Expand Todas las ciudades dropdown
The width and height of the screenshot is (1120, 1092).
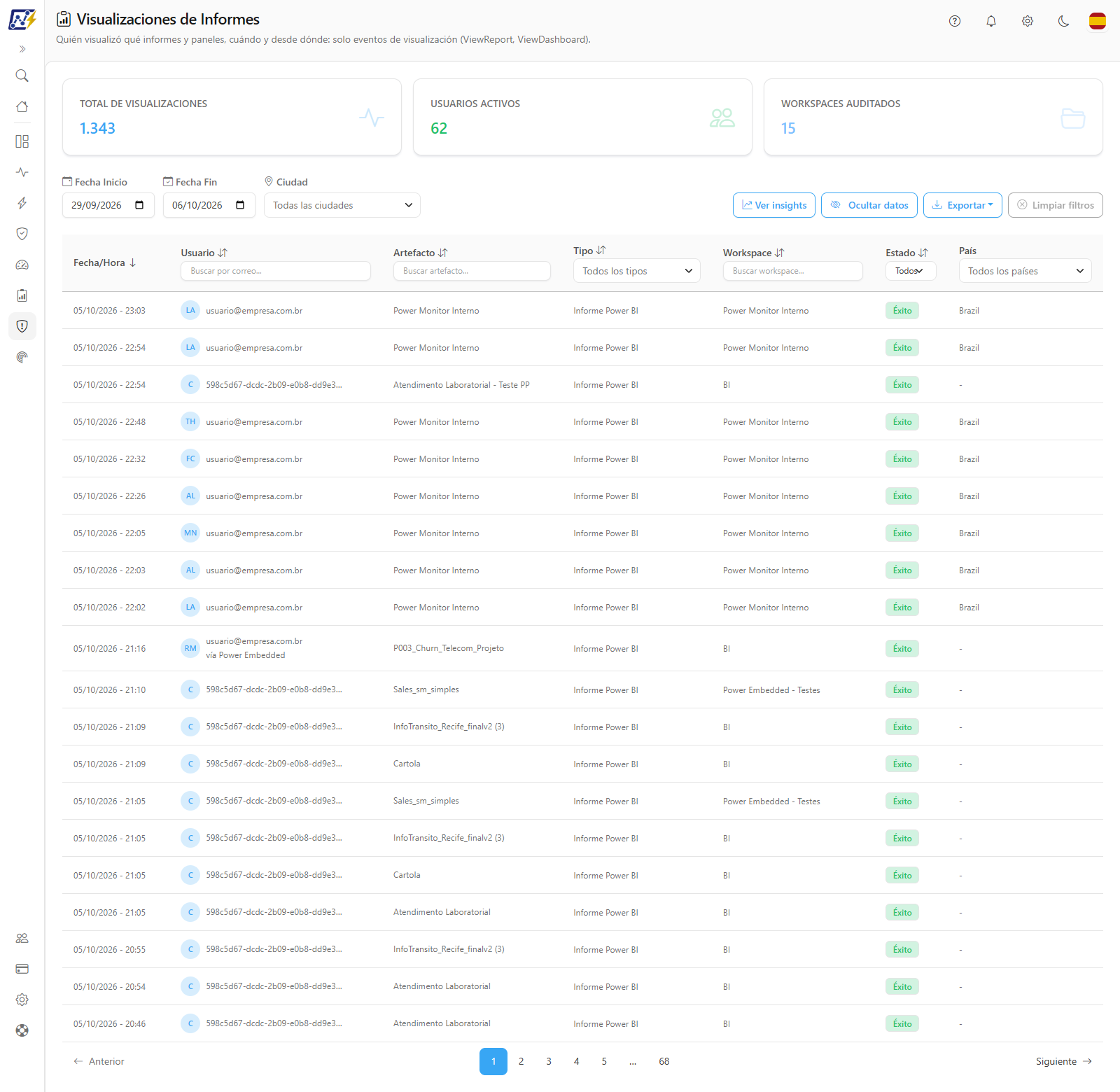pos(342,205)
